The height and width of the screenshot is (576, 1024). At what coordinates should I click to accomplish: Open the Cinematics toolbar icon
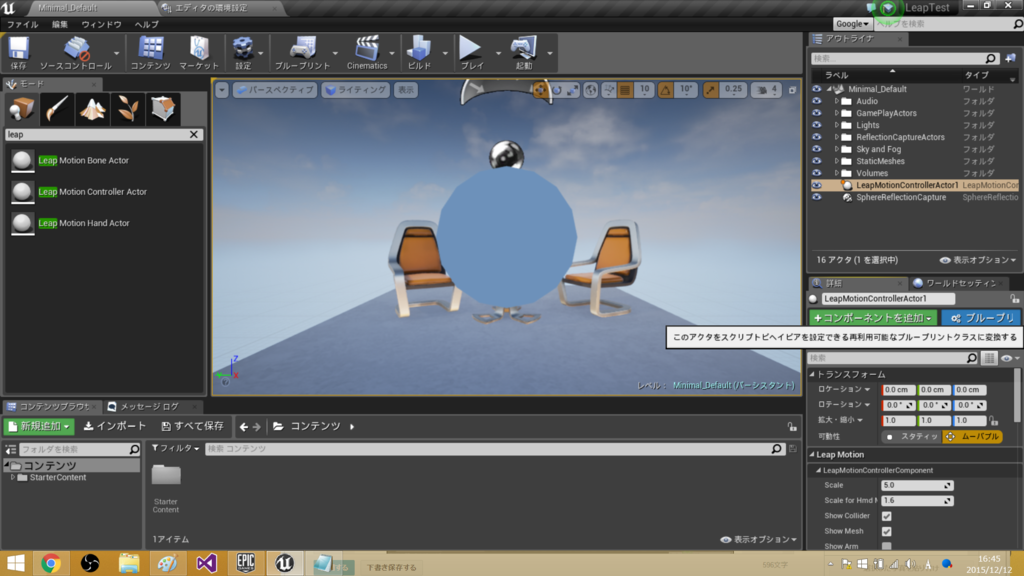pos(367,52)
